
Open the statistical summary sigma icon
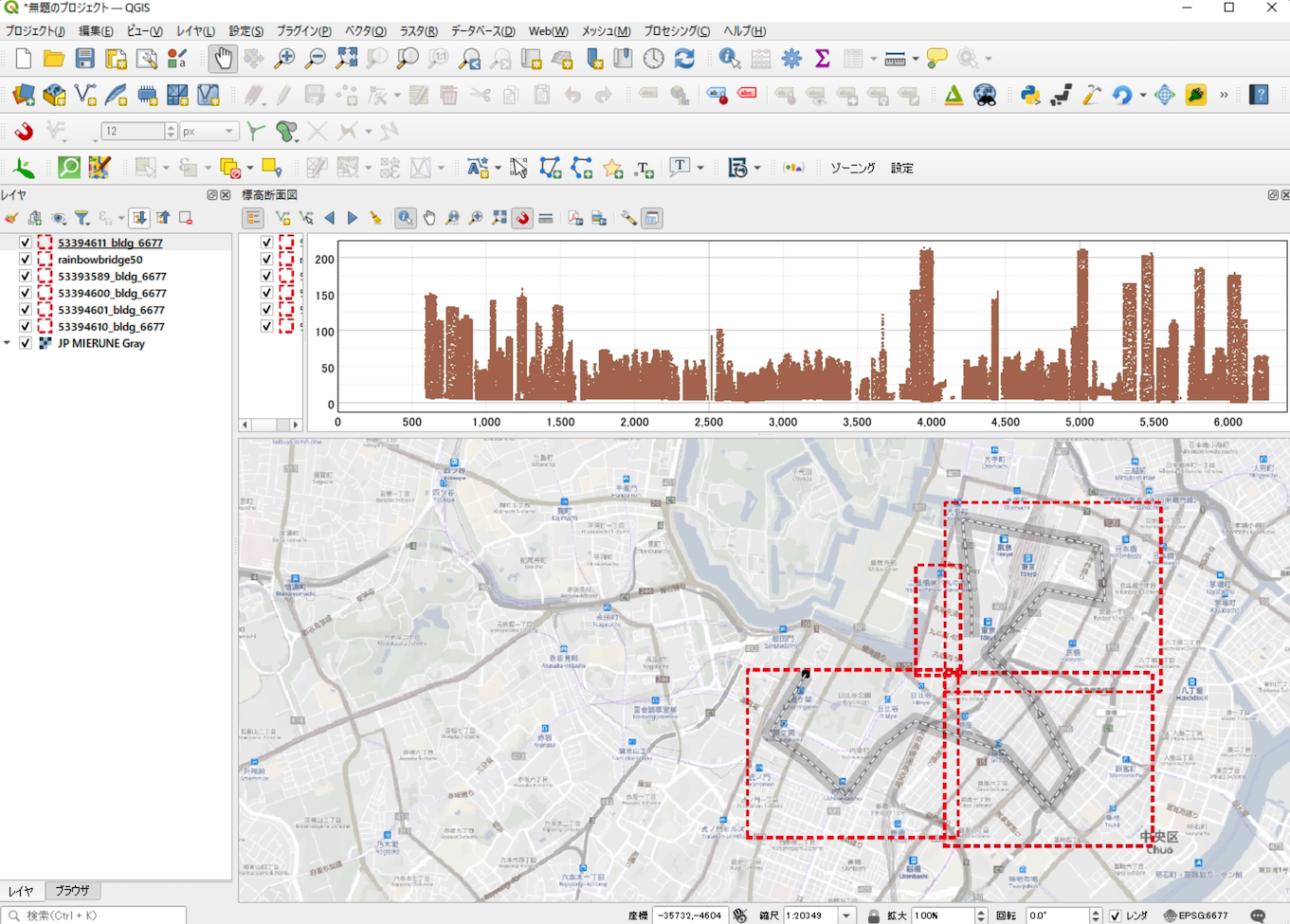point(822,59)
